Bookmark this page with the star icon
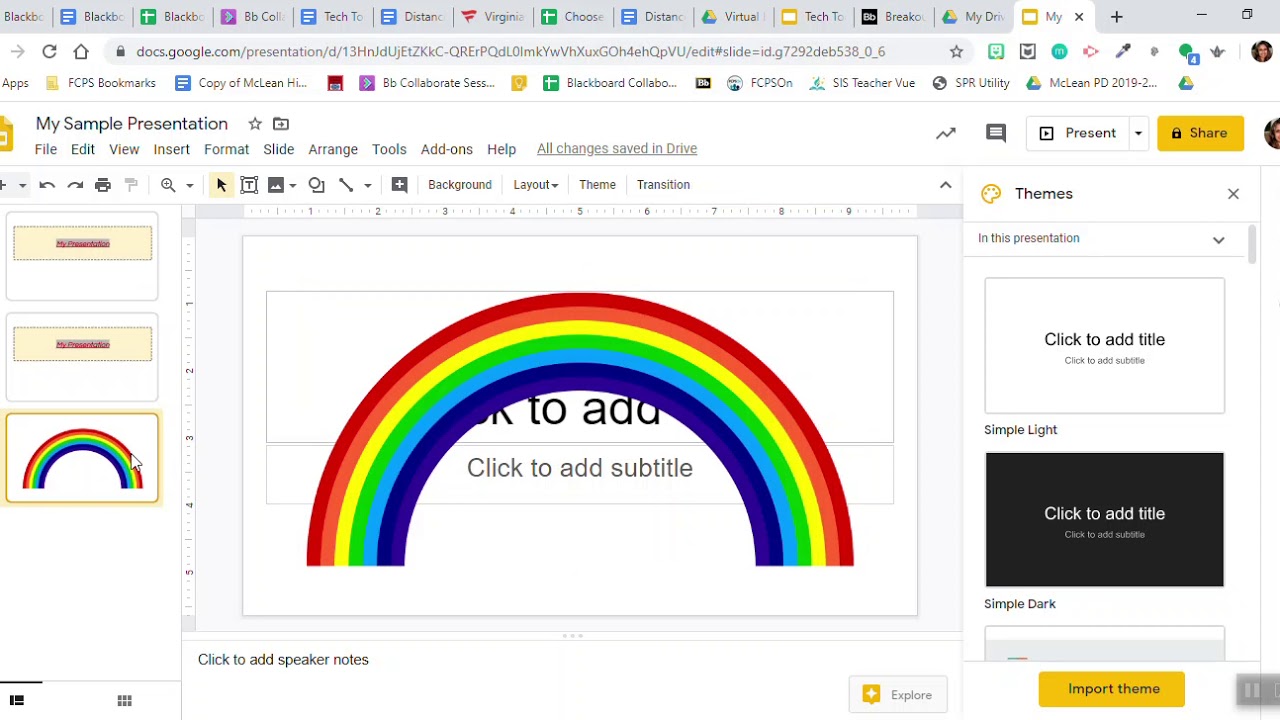 tap(956, 52)
